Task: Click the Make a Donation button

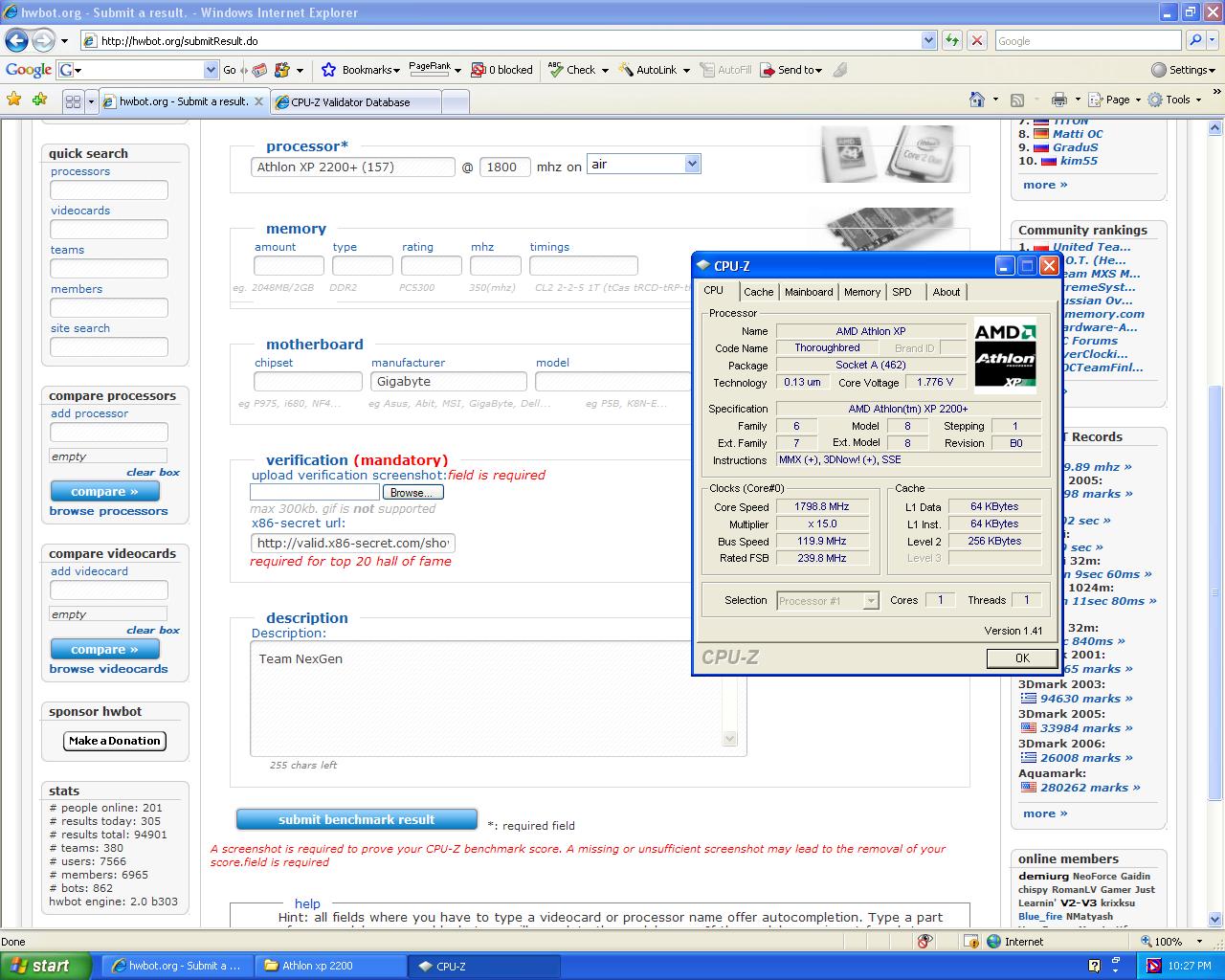Action: [115, 741]
